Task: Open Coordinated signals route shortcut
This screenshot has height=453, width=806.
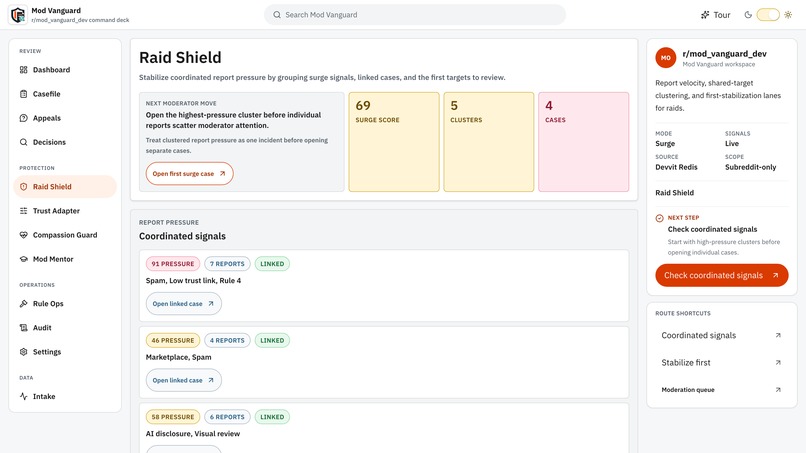Action: point(722,335)
